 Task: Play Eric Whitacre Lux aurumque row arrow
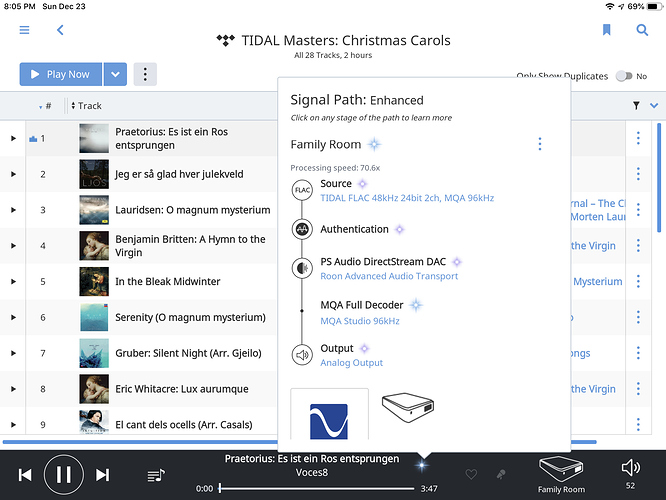[13, 389]
